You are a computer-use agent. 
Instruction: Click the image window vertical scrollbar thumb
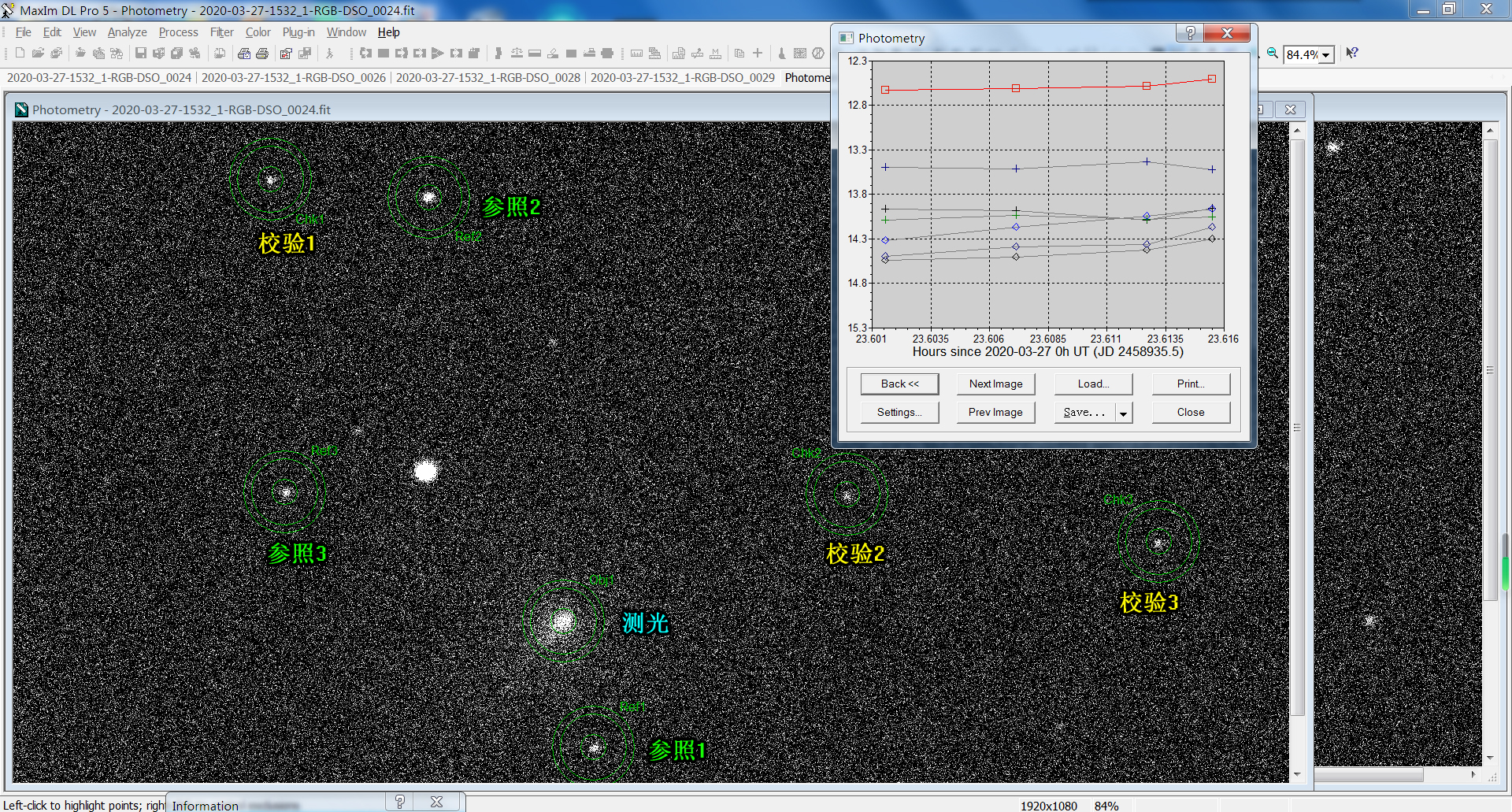(1297, 428)
